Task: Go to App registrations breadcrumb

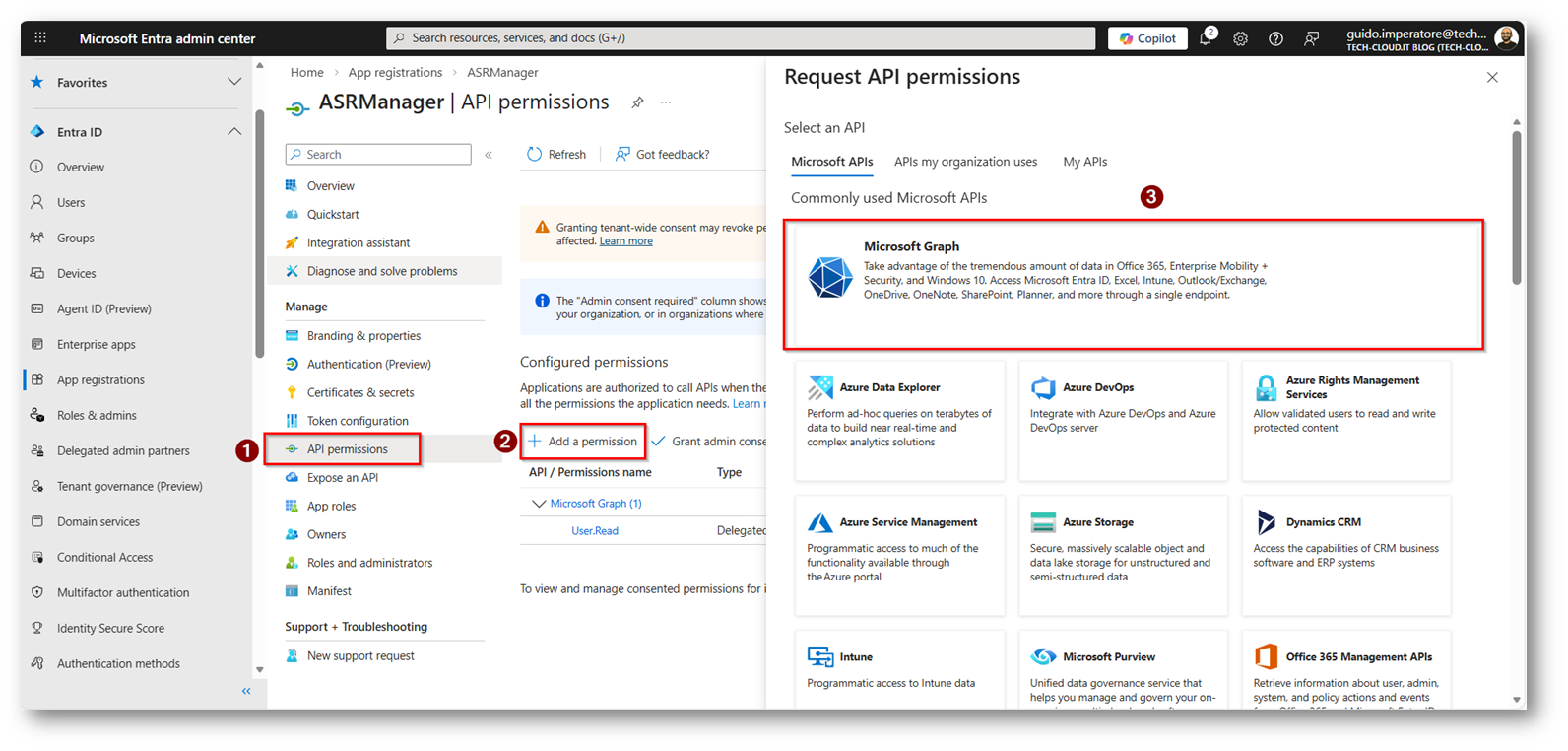Action: 395,72
